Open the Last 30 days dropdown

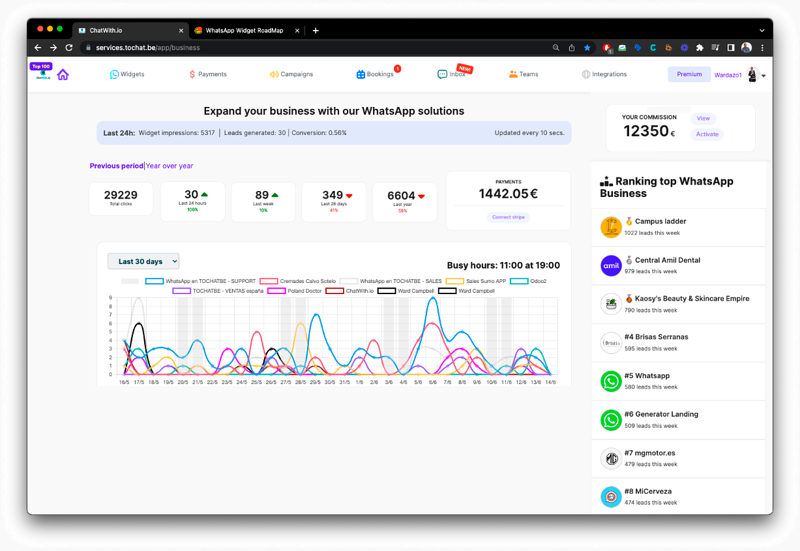coord(143,261)
